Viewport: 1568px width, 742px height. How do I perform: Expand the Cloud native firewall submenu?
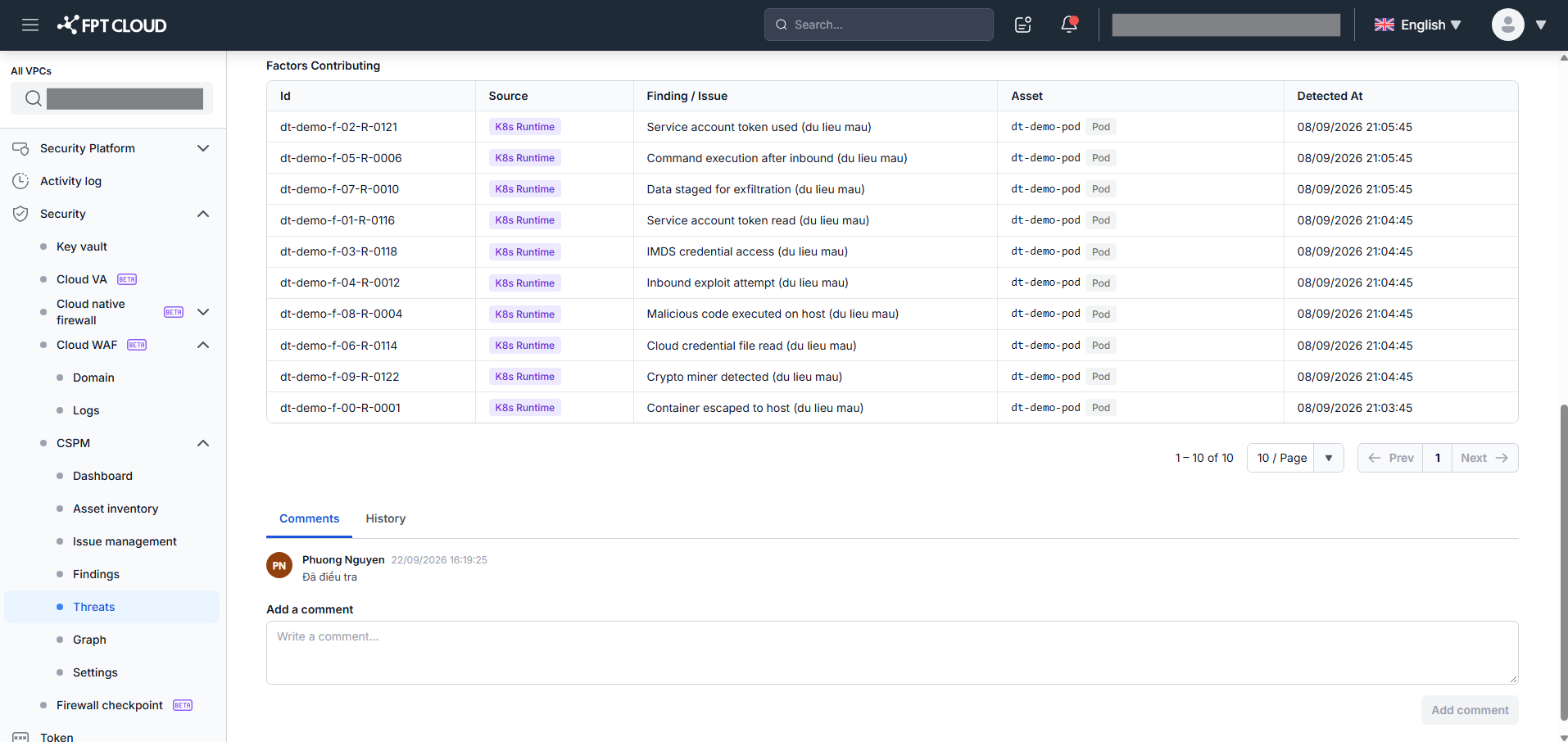[203, 312]
